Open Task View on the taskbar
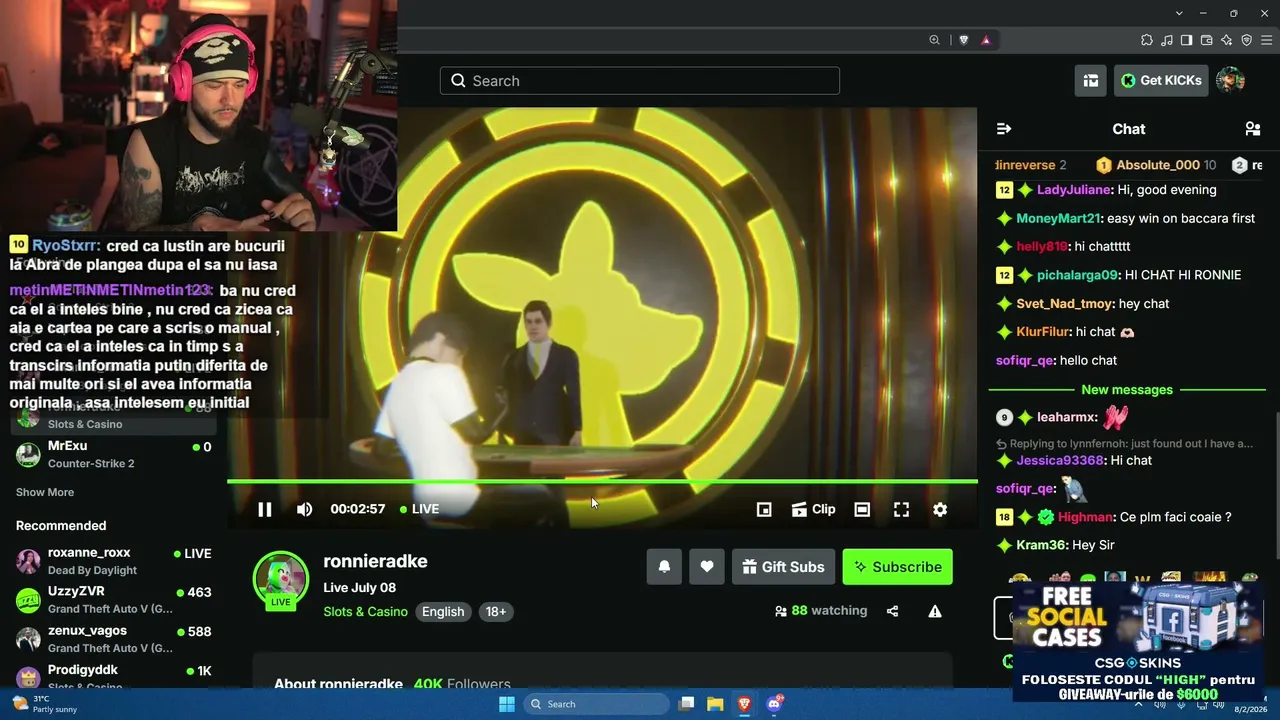The height and width of the screenshot is (720, 1280). click(686, 704)
